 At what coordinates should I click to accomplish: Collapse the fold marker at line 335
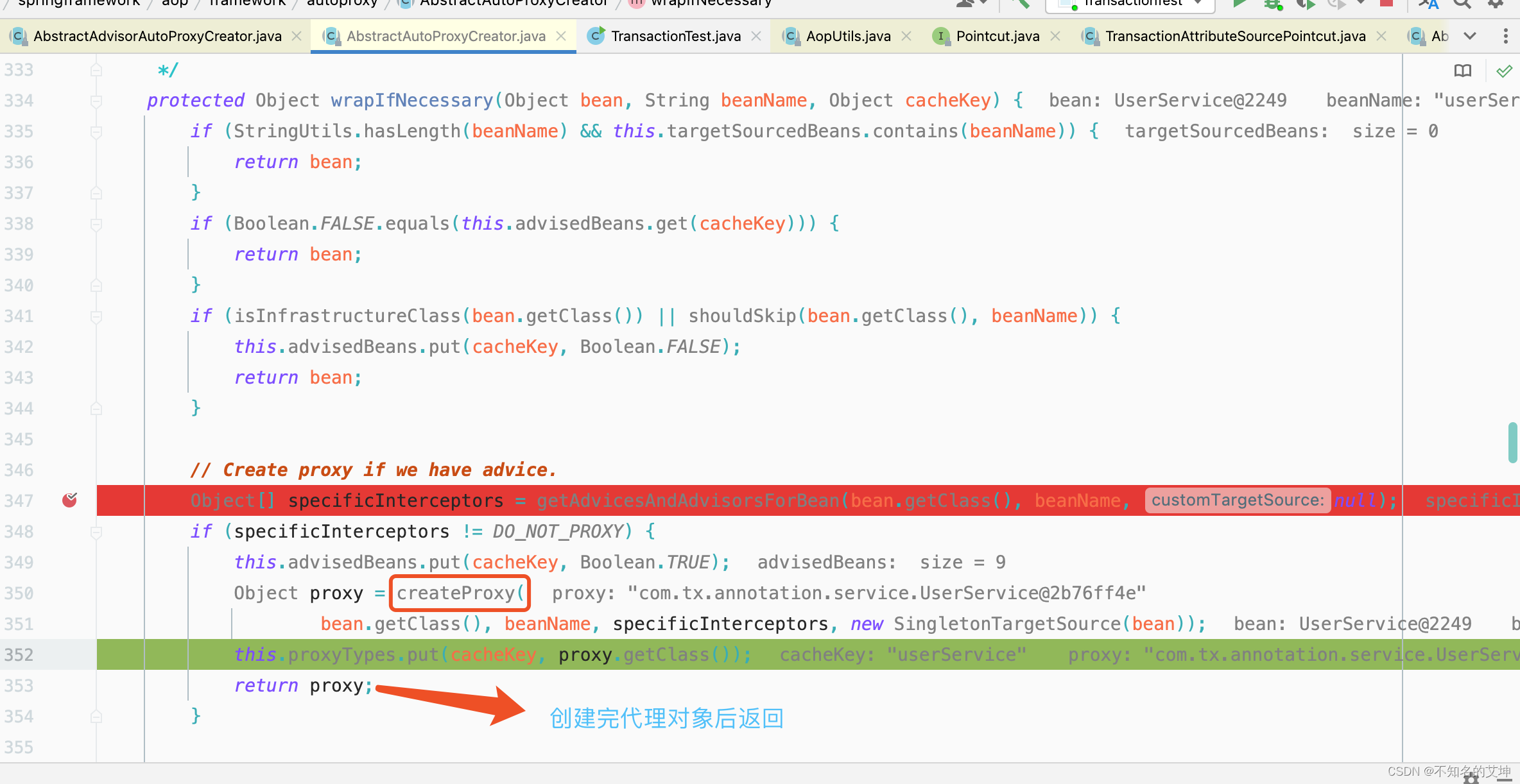click(96, 132)
